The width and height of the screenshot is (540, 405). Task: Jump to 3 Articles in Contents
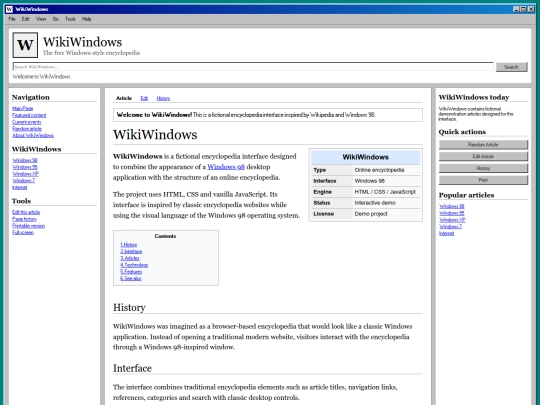pos(130,258)
